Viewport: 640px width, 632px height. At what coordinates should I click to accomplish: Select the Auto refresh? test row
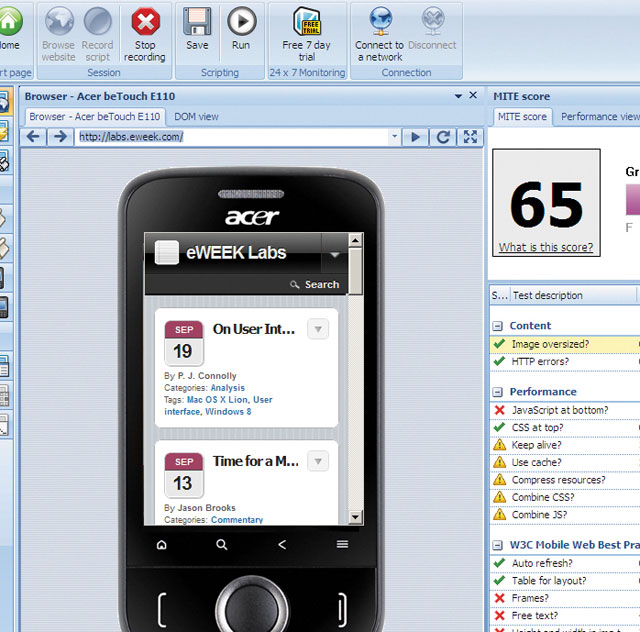pos(565,563)
